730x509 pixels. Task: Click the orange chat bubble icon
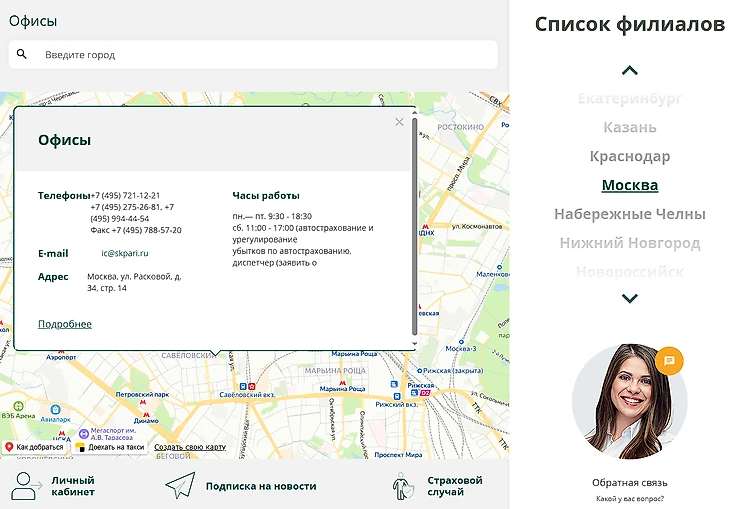pyautogui.click(x=669, y=359)
